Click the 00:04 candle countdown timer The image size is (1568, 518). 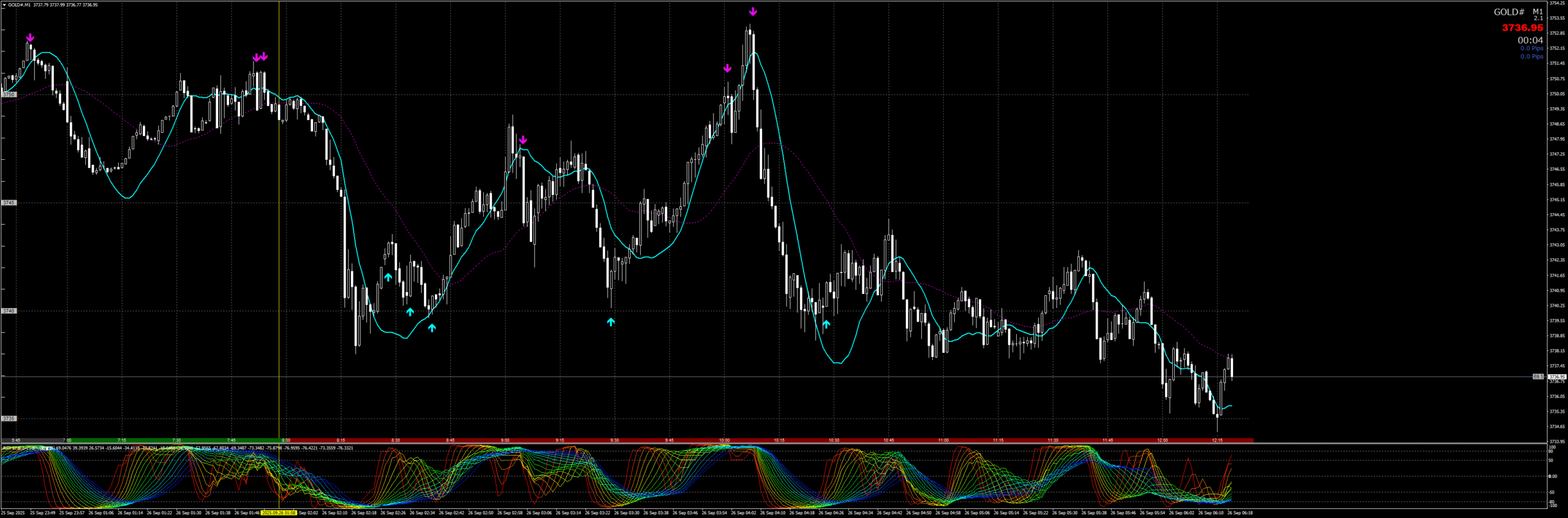[1530, 40]
